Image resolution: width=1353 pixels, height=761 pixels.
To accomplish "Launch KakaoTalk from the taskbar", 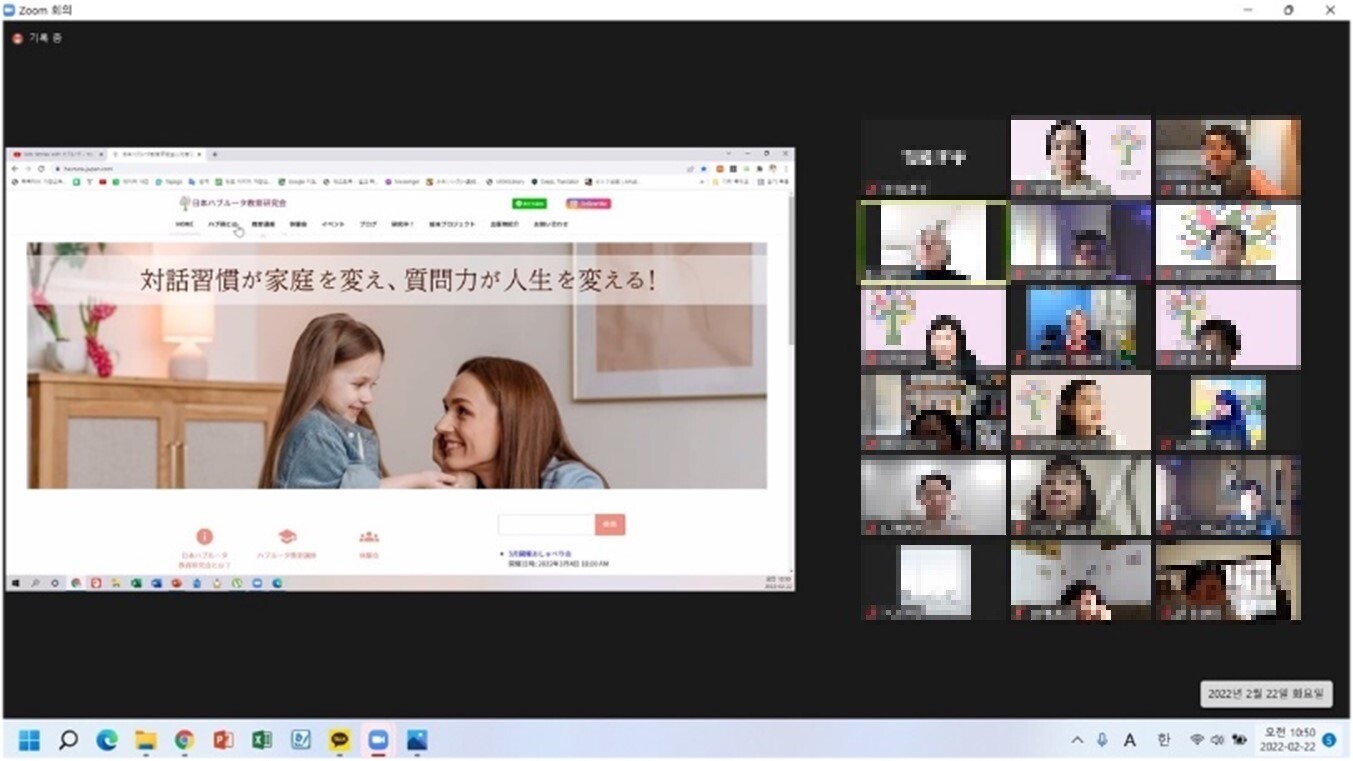I will pyautogui.click(x=340, y=740).
